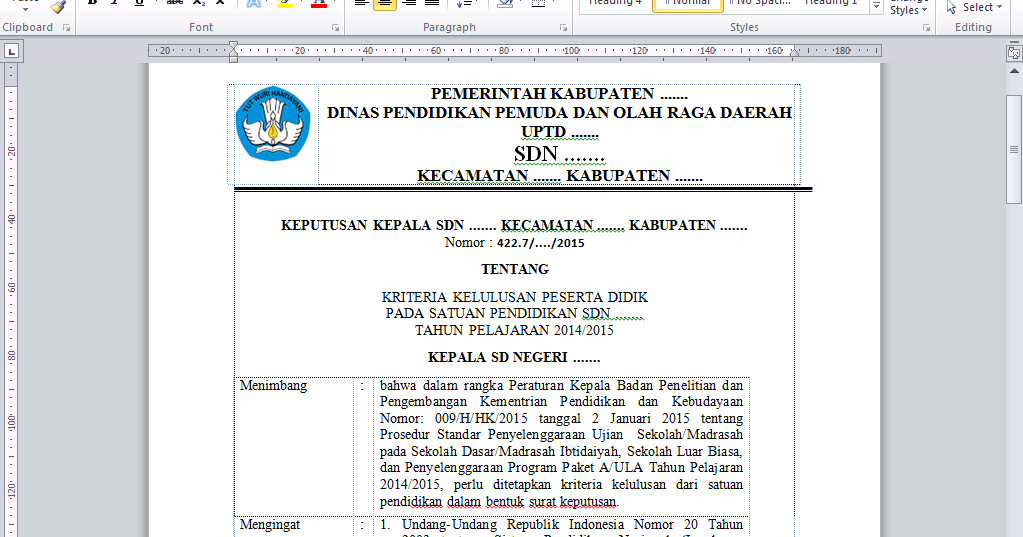The width and height of the screenshot is (1023, 537).
Task: Open the Text Effects glowing A icon
Action: click(x=254, y=3)
